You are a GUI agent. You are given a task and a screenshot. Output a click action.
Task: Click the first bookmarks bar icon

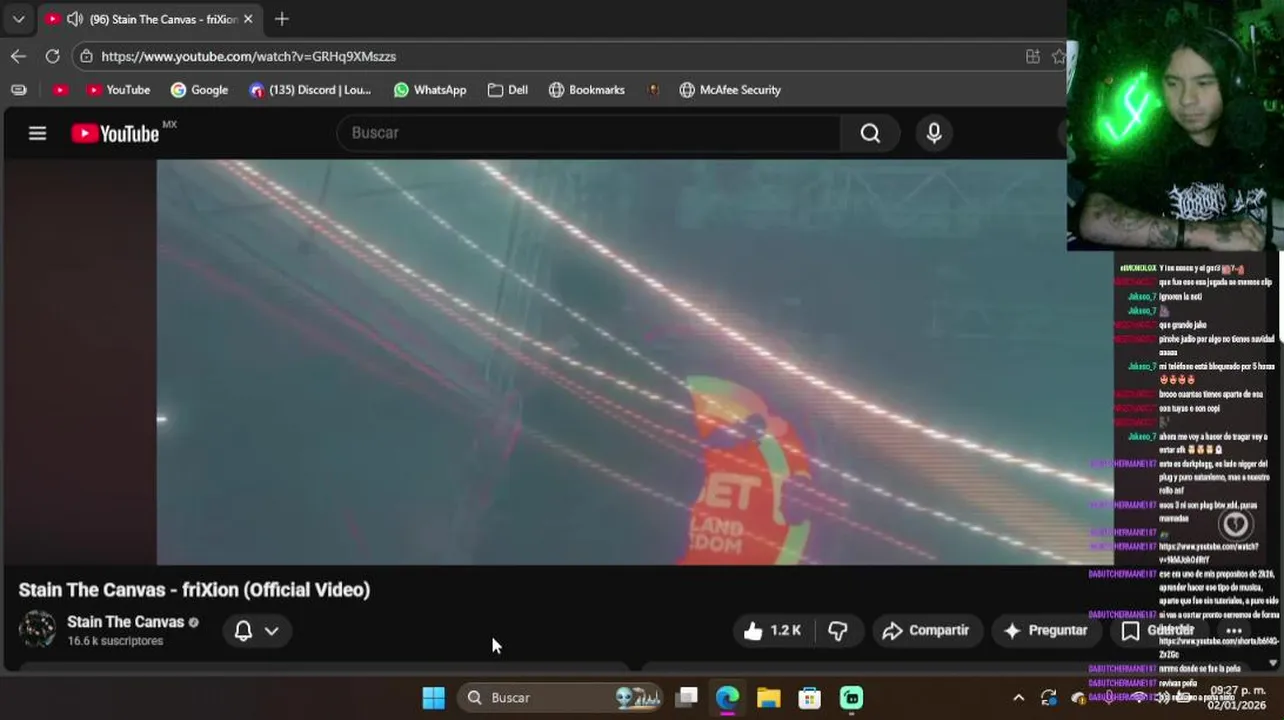(18, 90)
